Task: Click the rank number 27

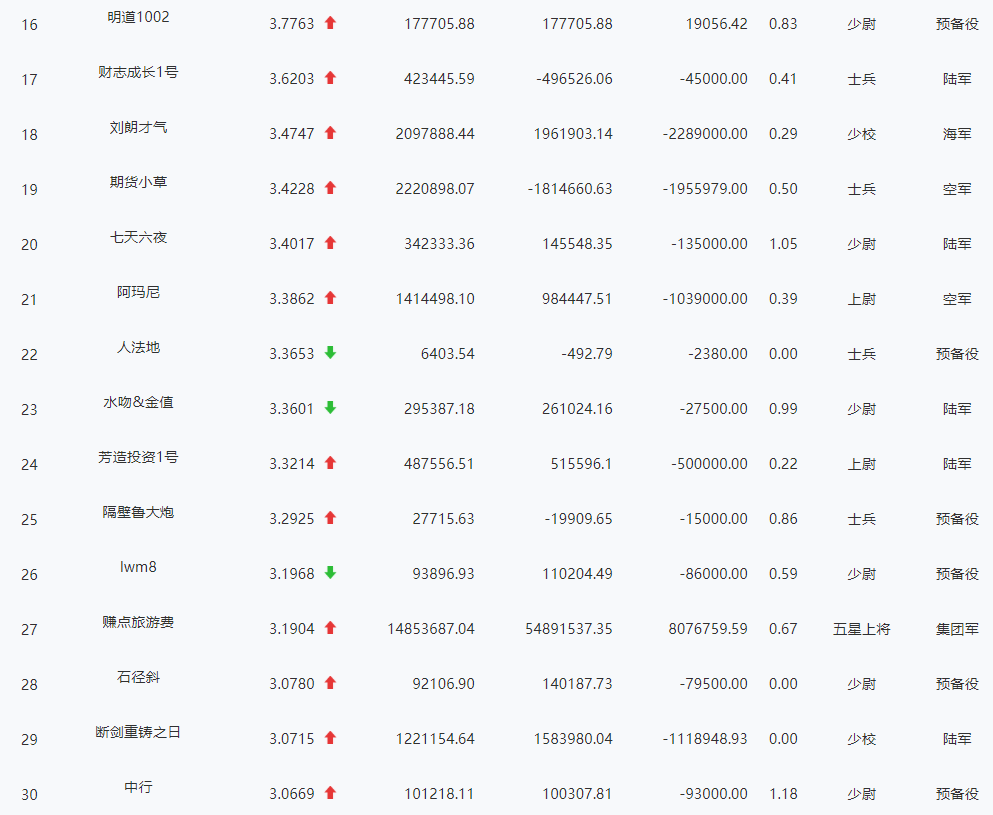Action: coord(29,630)
